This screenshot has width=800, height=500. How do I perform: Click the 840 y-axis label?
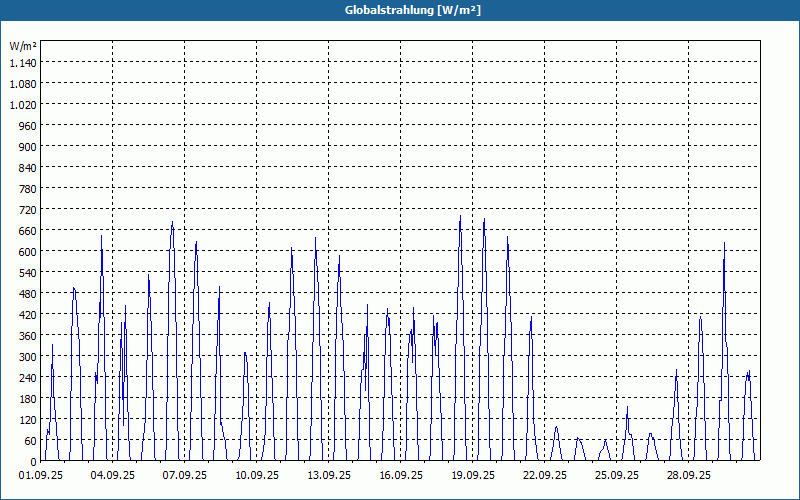point(28,167)
